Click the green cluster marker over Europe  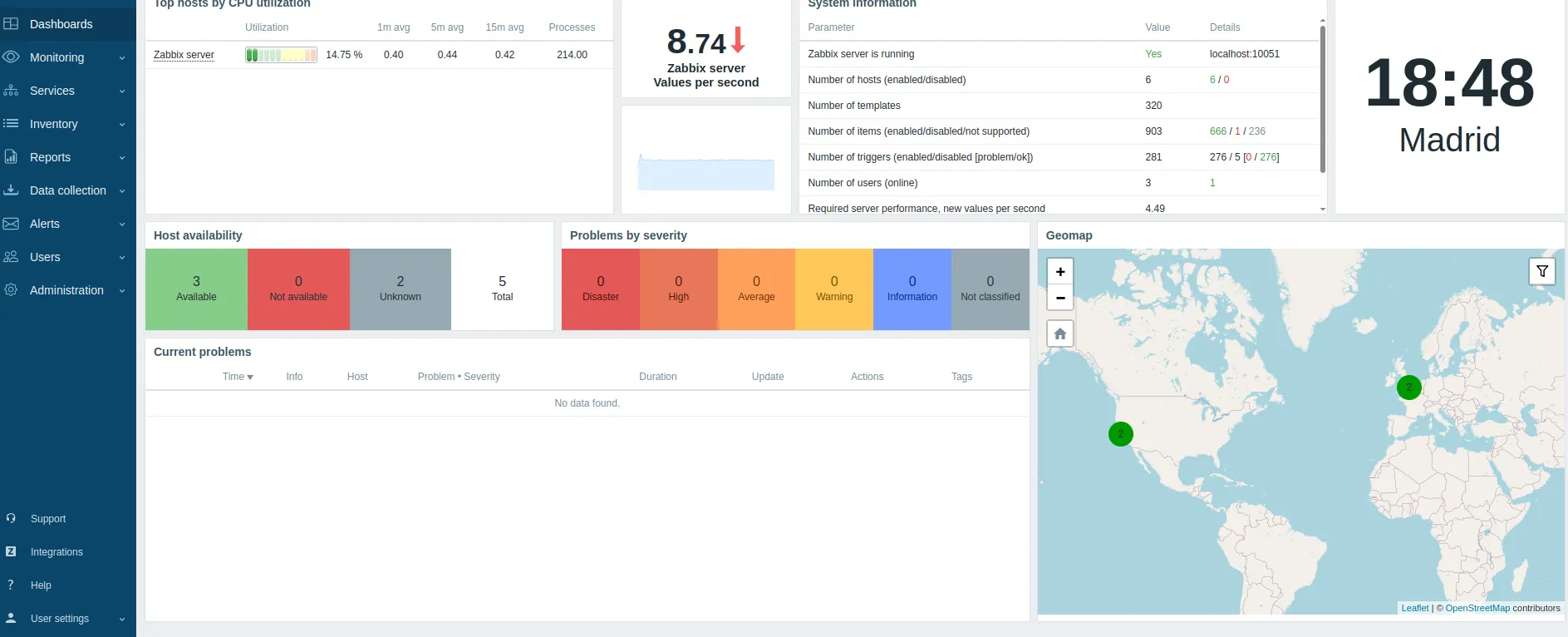point(1409,388)
